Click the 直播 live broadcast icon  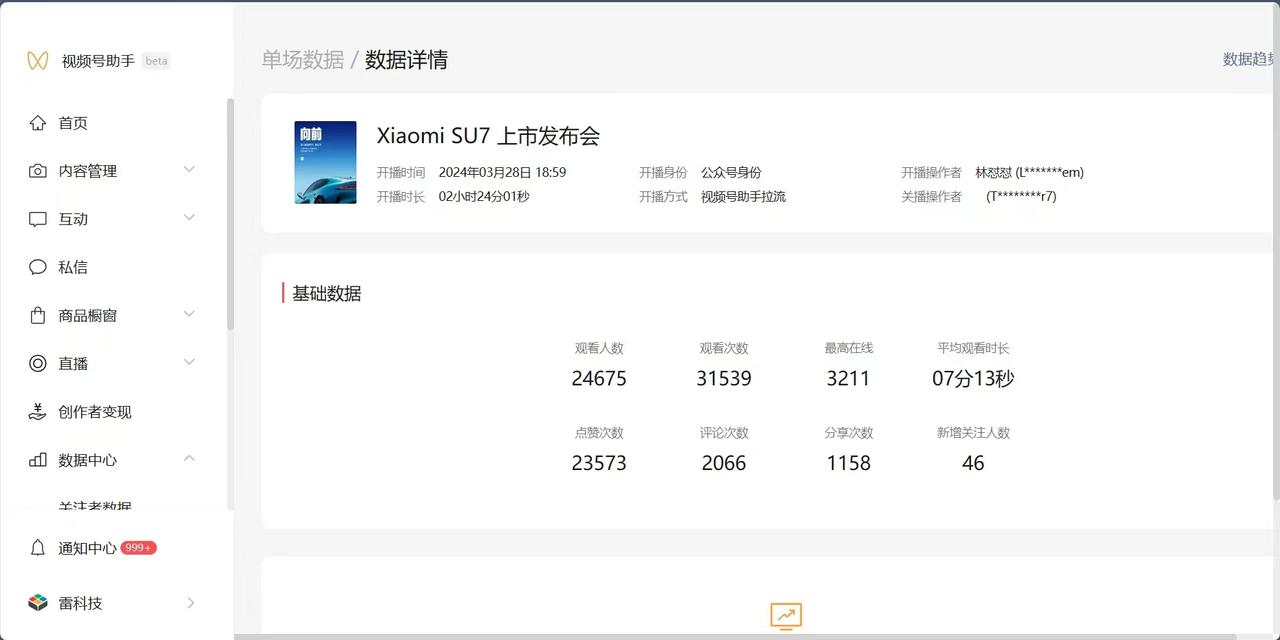pyautogui.click(x=38, y=363)
